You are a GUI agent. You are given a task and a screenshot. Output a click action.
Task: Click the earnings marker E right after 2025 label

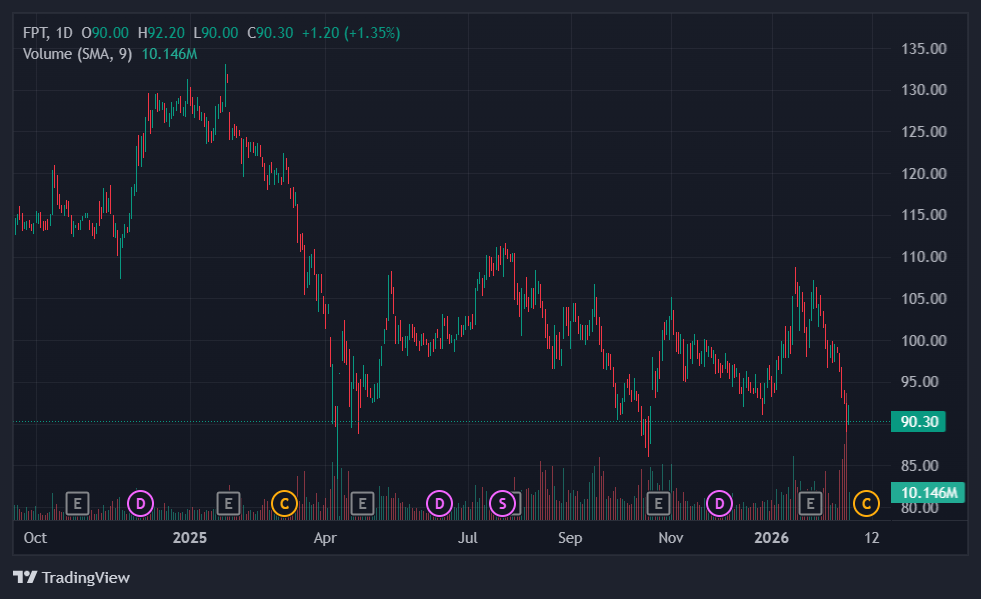tap(229, 502)
